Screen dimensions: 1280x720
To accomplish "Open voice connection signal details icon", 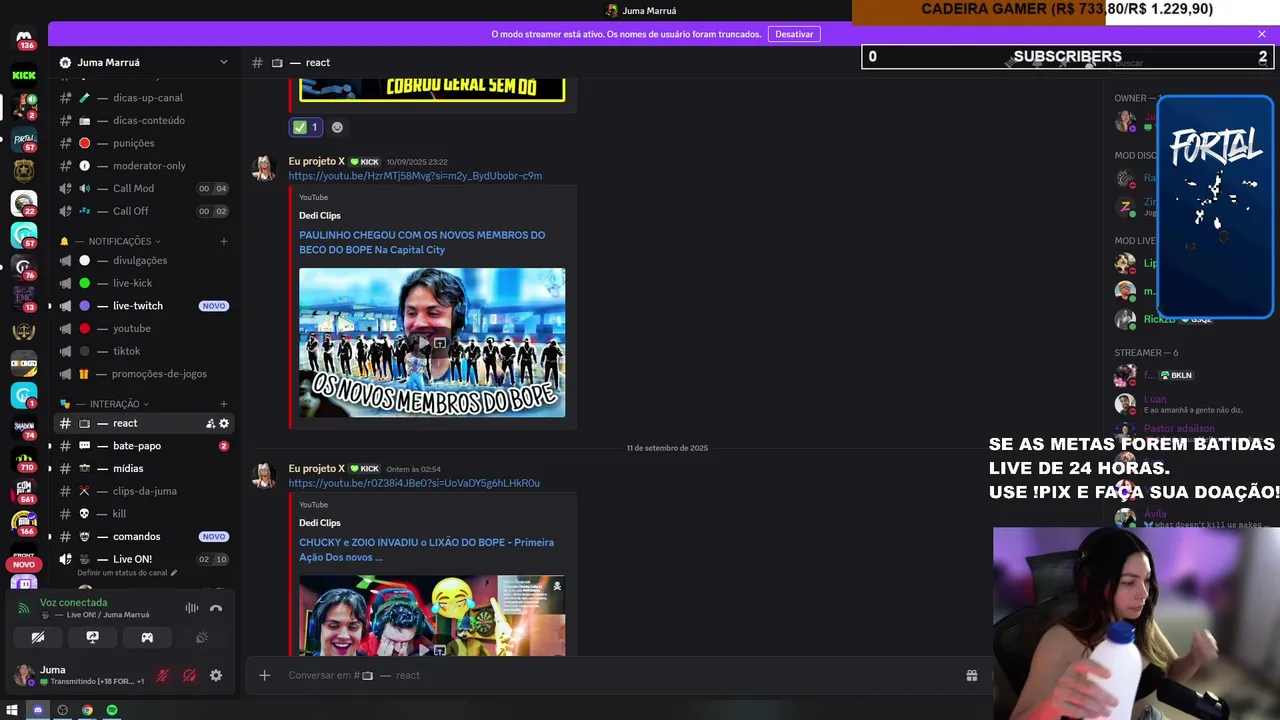I will [x=24, y=608].
